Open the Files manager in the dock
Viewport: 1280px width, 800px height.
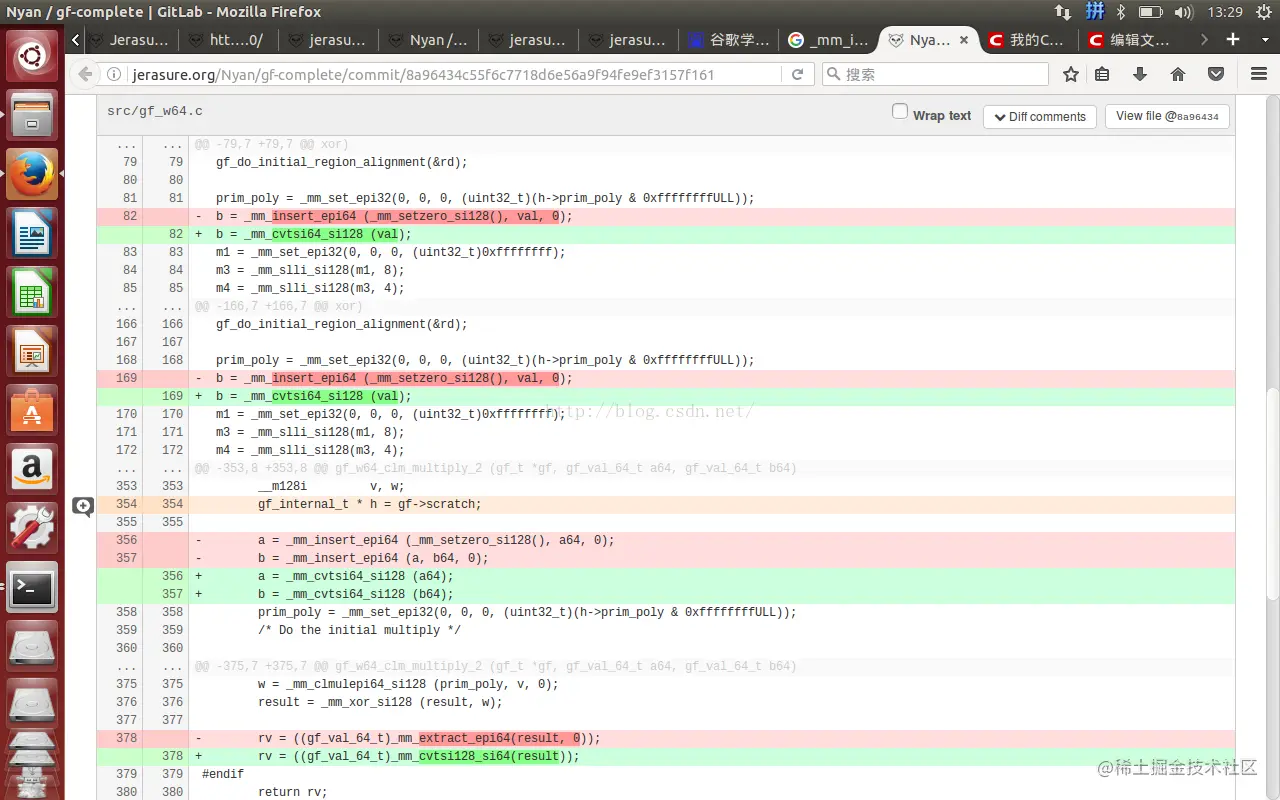pos(33,114)
